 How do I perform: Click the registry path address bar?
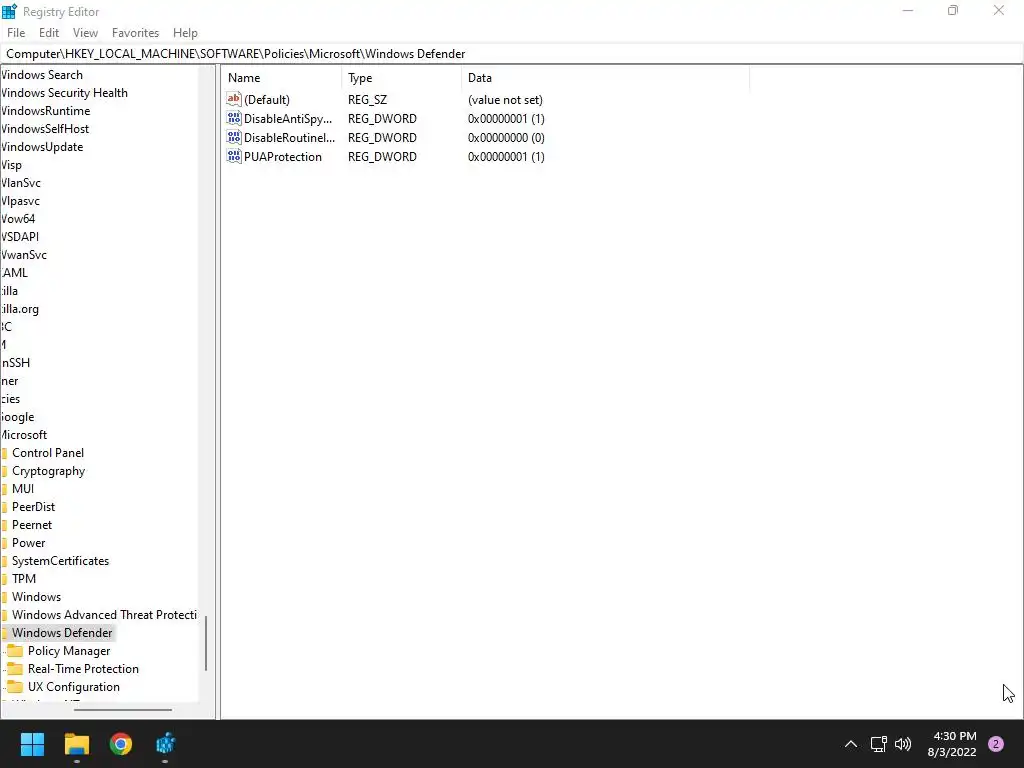tap(512, 54)
